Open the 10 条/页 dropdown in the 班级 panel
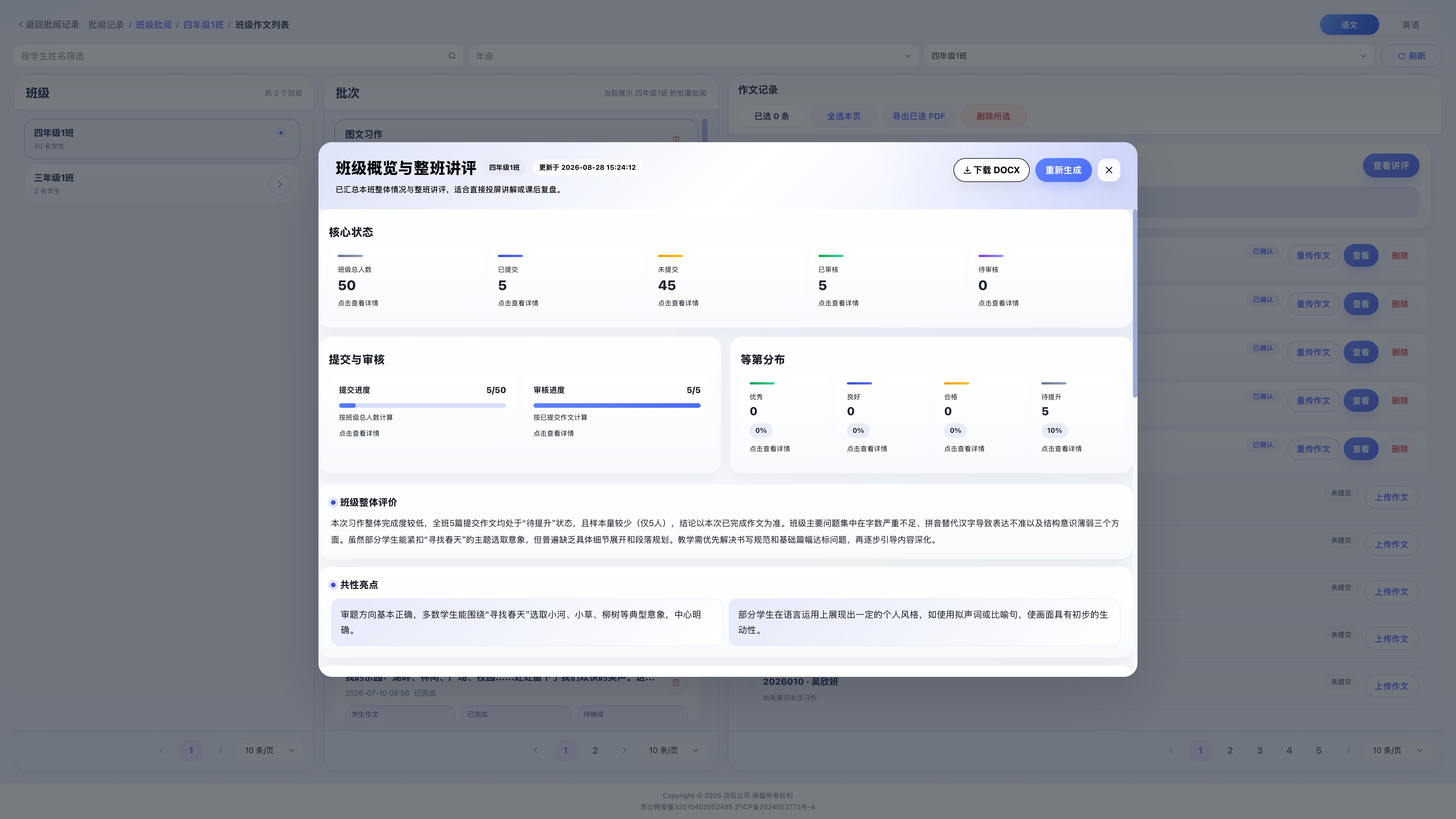Viewport: 1456px width, 819px height. 270,751
